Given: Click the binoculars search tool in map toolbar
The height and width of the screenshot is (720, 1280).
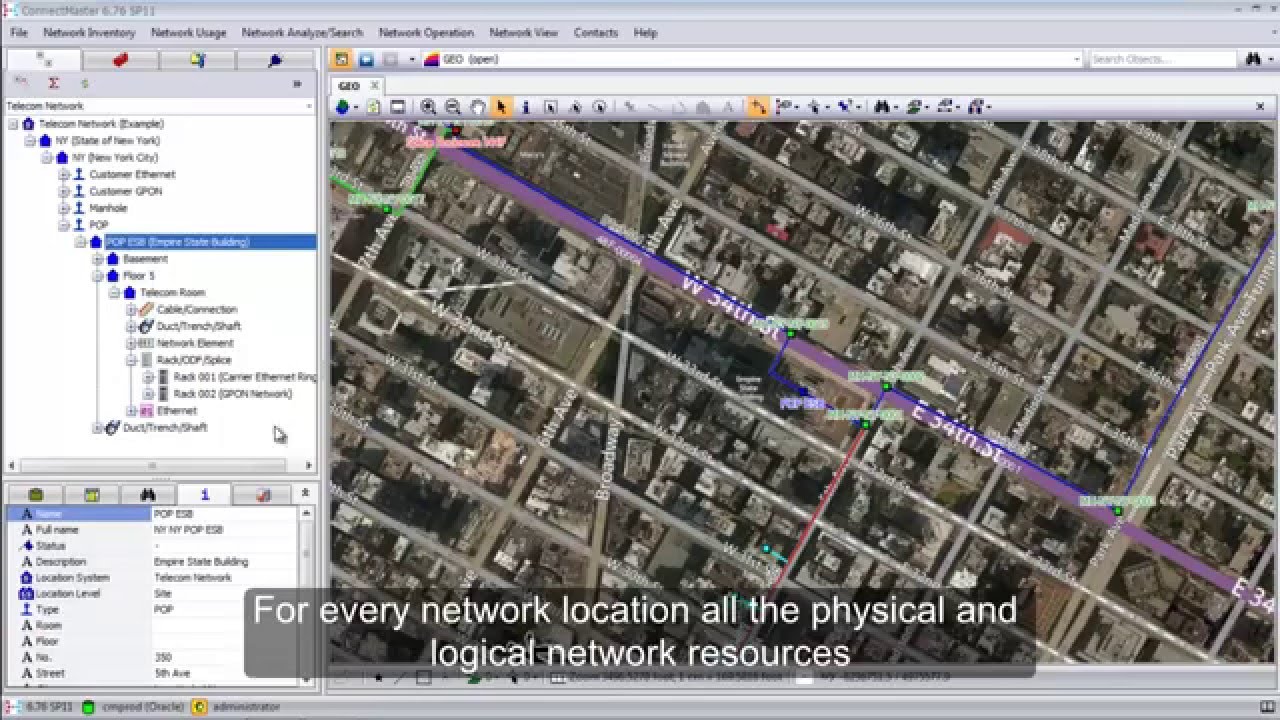Looking at the screenshot, I should 881,107.
